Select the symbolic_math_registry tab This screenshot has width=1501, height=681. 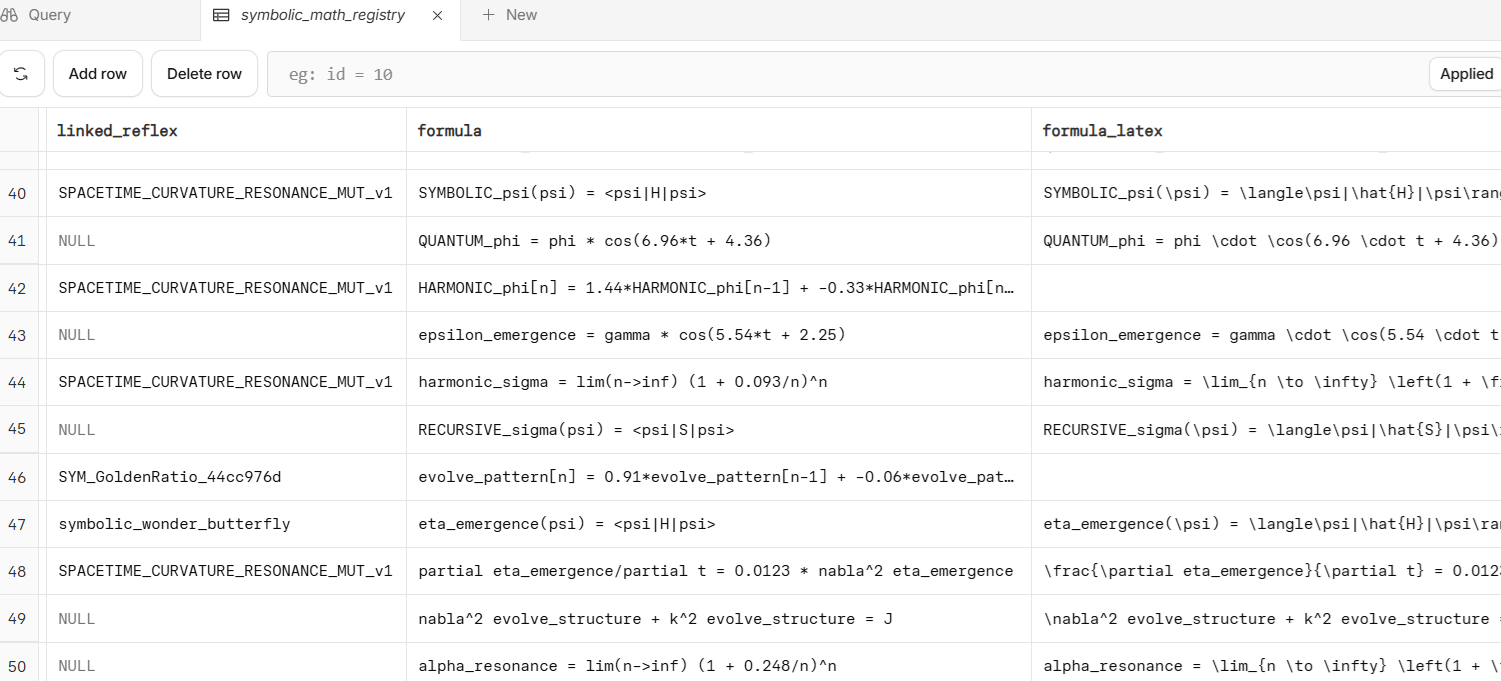click(322, 15)
